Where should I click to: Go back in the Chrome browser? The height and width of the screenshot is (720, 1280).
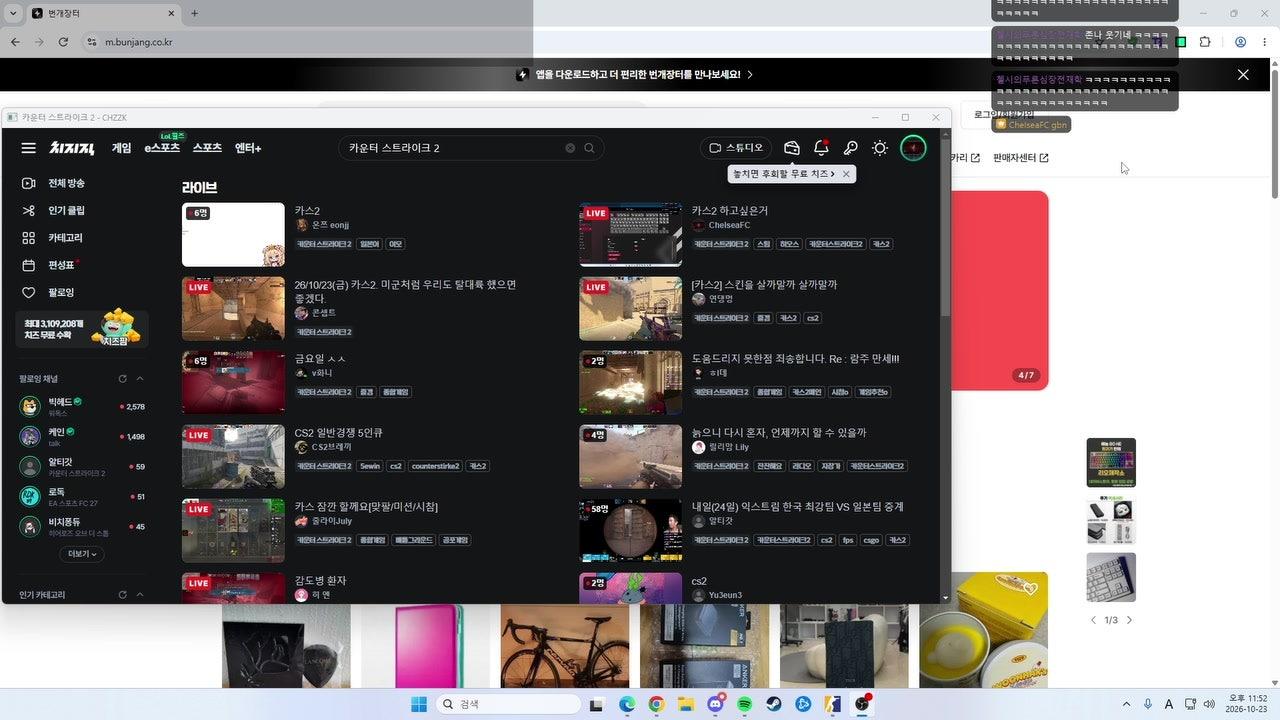15,42
